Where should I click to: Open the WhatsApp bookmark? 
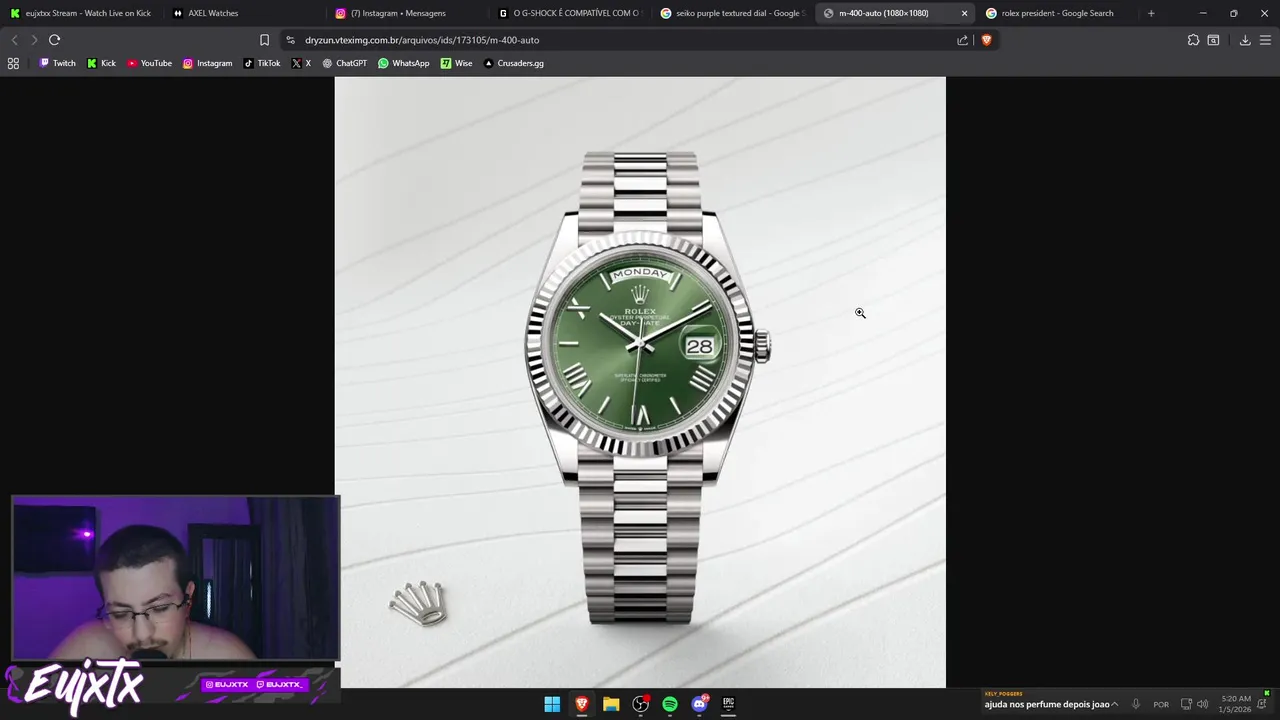pos(403,63)
